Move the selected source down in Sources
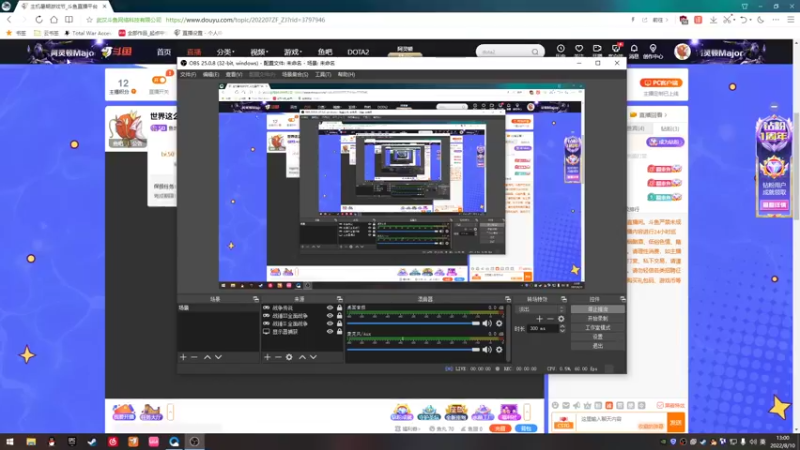The height and width of the screenshot is (450, 800). coord(313,357)
